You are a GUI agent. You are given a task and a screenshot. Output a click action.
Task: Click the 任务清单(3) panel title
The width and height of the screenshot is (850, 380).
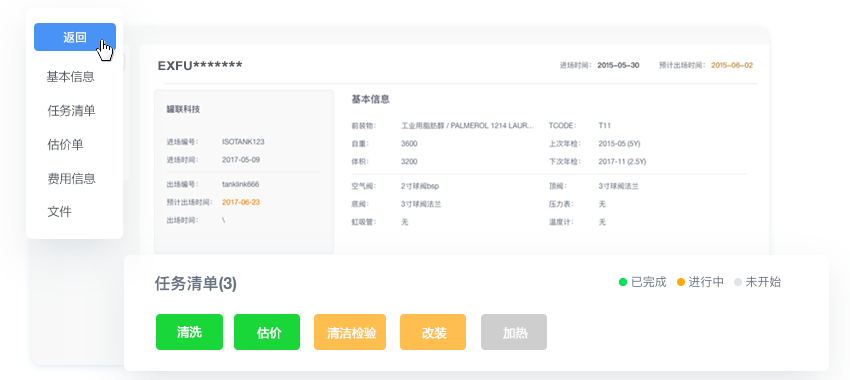[196, 284]
